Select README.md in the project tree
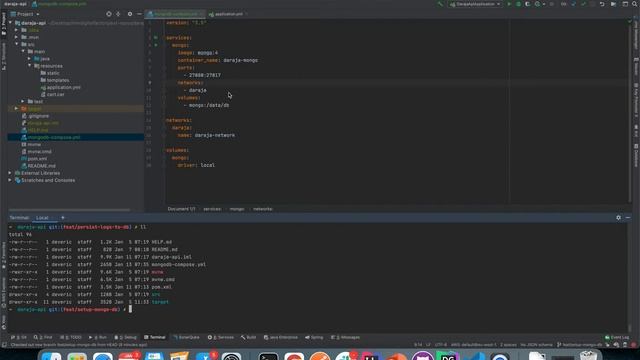The image size is (640, 360). pos(41,166)
